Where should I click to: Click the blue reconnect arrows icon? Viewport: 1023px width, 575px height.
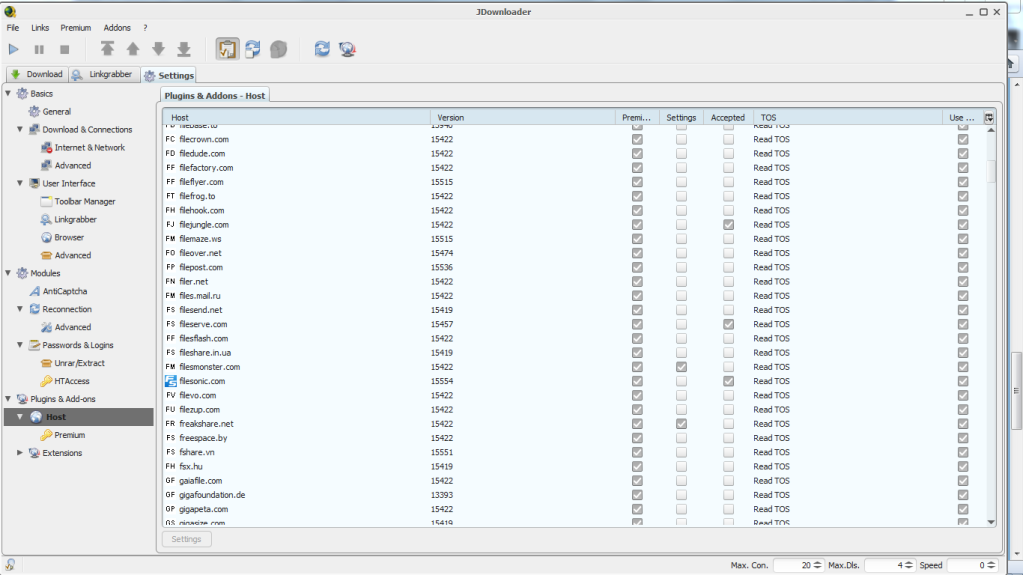tap(322, 49)
